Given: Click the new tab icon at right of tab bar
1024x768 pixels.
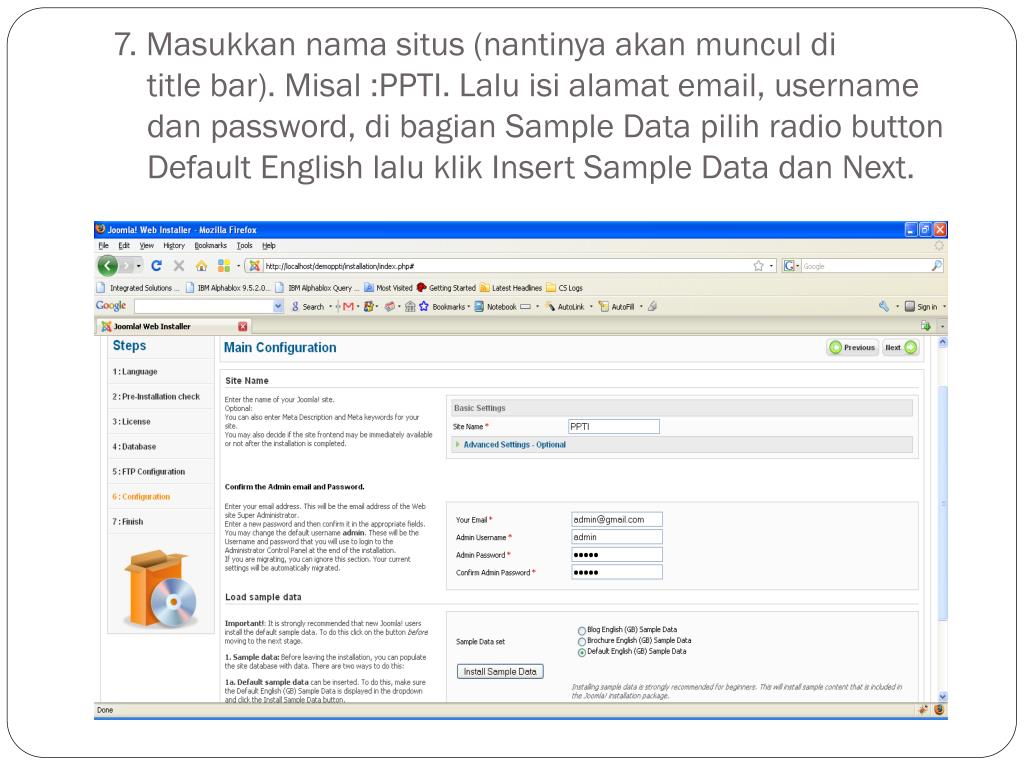Looking at the screenshot, I should 925,325.
